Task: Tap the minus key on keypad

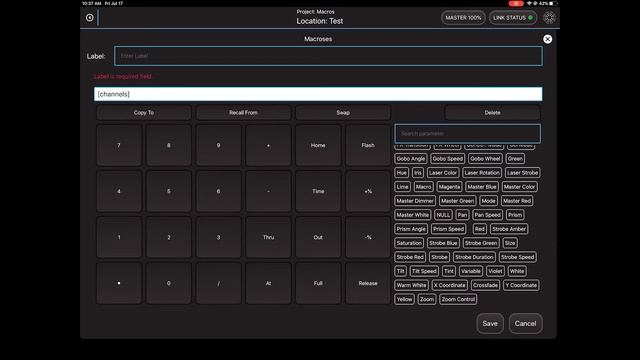Action: (x=268, y=191)
